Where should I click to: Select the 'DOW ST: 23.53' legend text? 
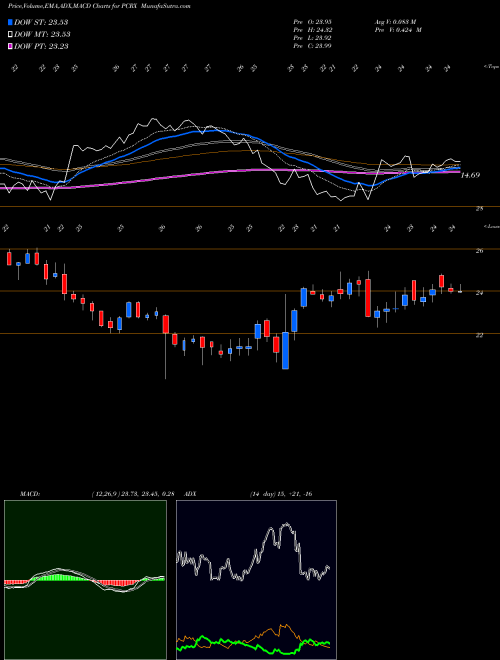tap(41, 22)
